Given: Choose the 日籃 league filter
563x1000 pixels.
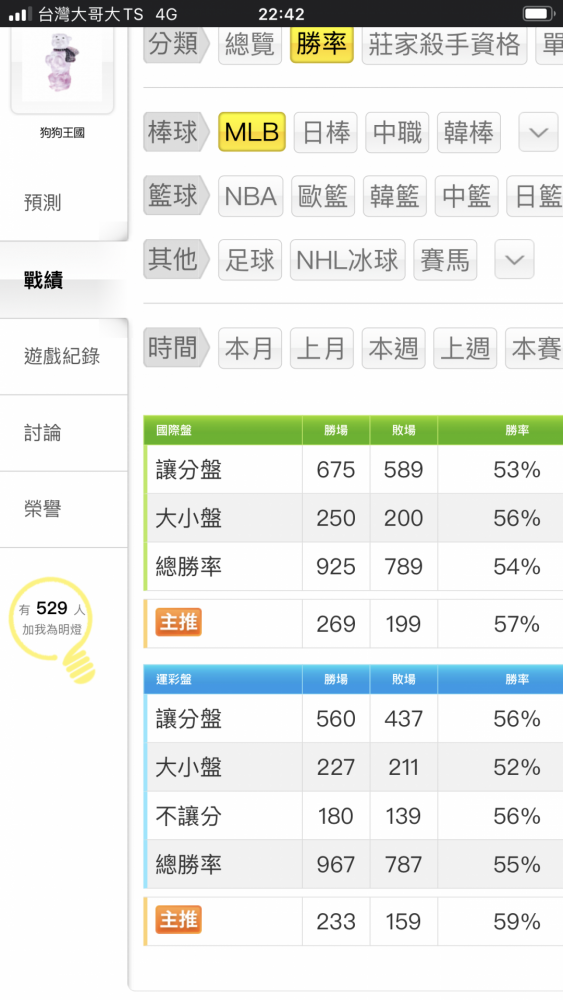Looking at the screenshot, I should click(x=535, y=196).
